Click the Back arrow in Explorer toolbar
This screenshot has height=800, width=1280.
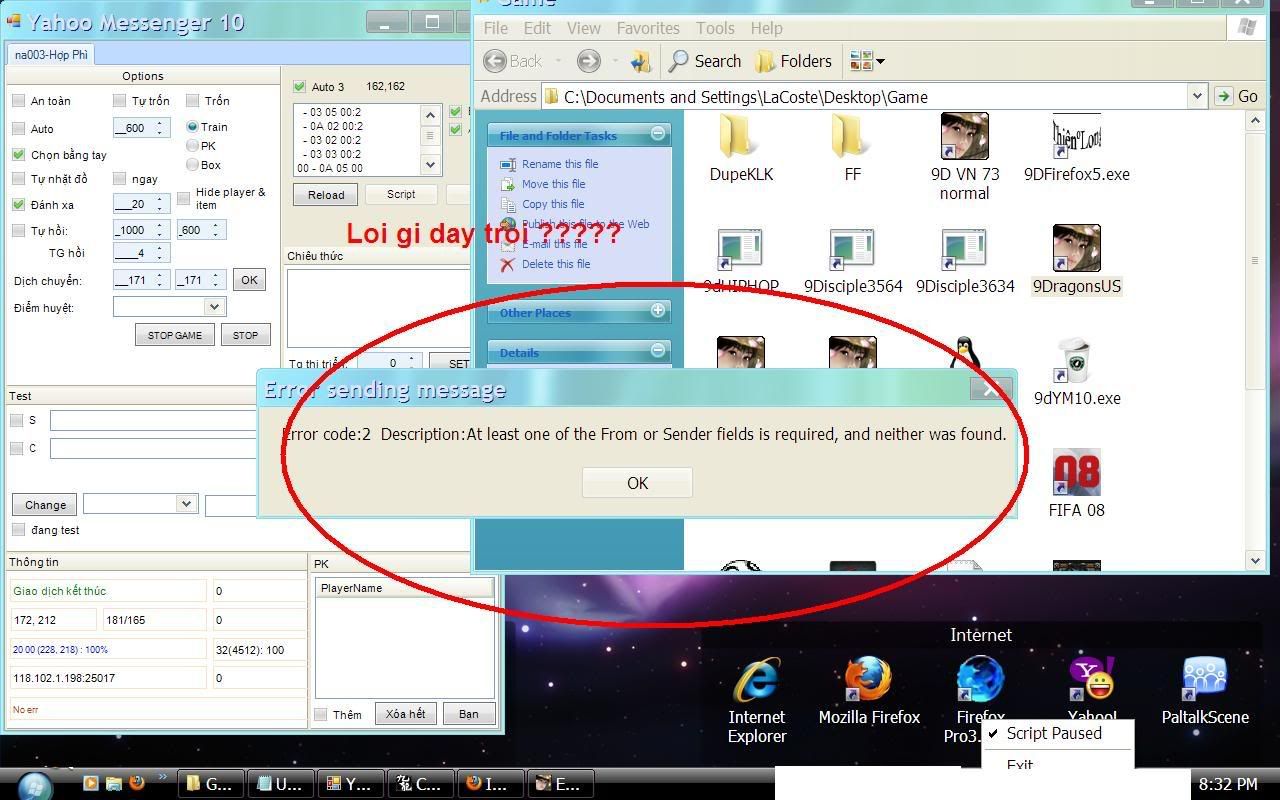coord(494,61)
